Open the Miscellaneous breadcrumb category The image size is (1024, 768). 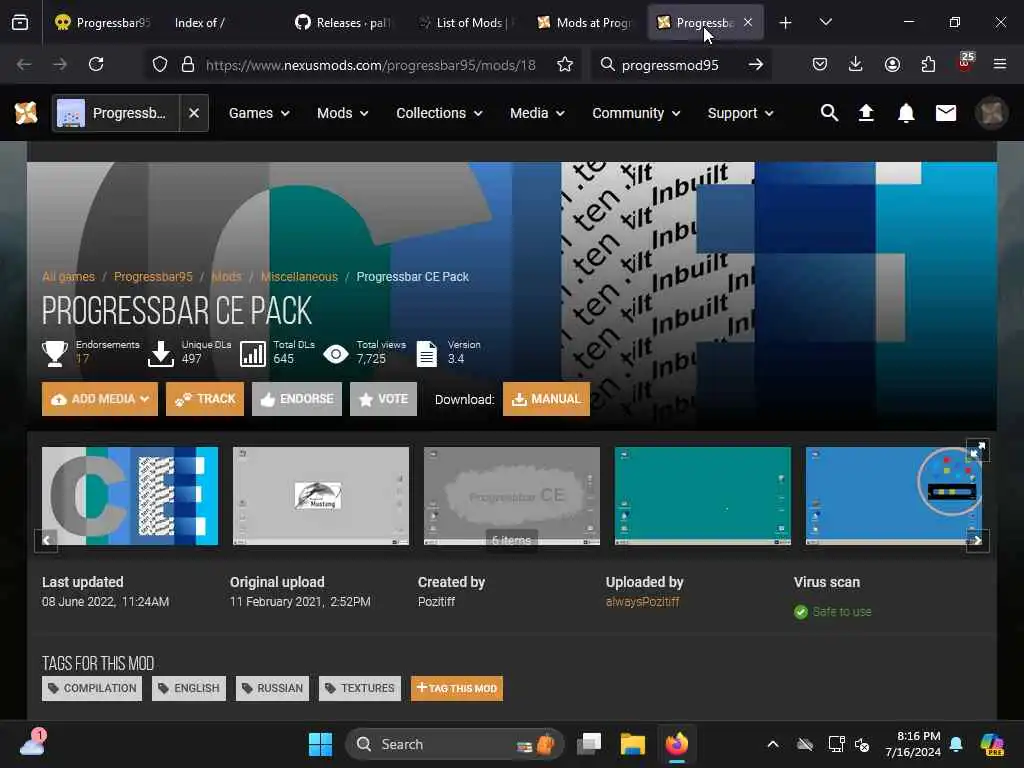point(299,277)
